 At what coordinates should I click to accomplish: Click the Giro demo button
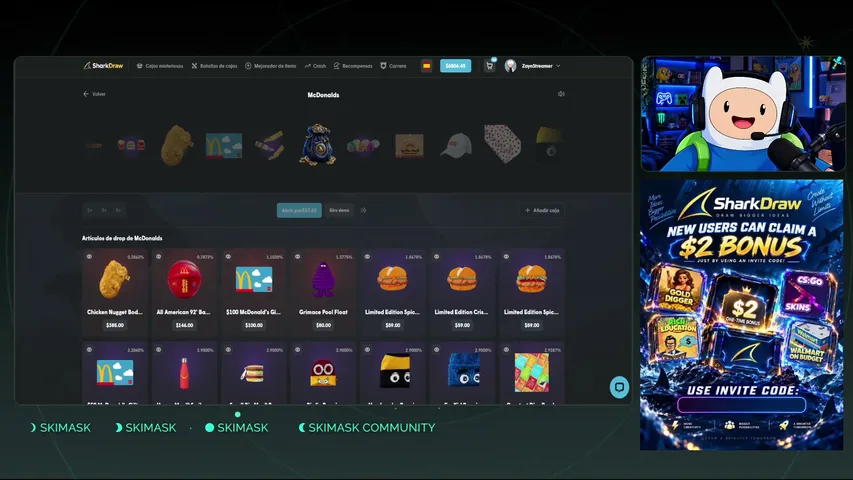point(339,210)
